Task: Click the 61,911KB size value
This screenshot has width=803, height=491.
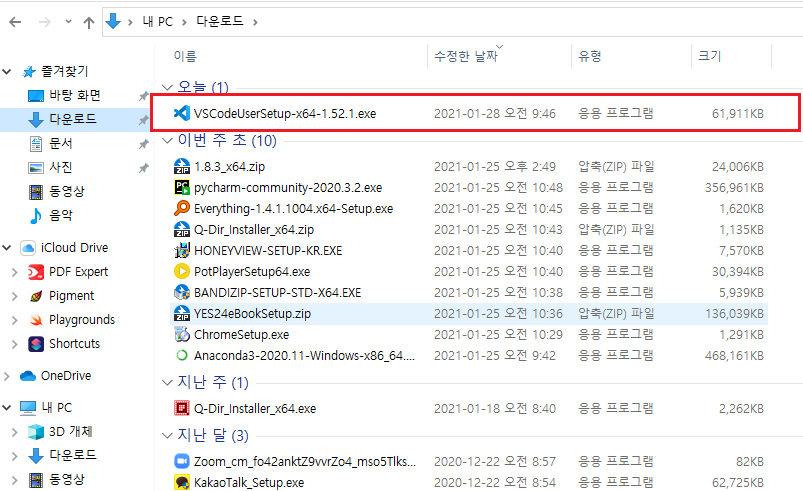Action: tap(738, 113)
